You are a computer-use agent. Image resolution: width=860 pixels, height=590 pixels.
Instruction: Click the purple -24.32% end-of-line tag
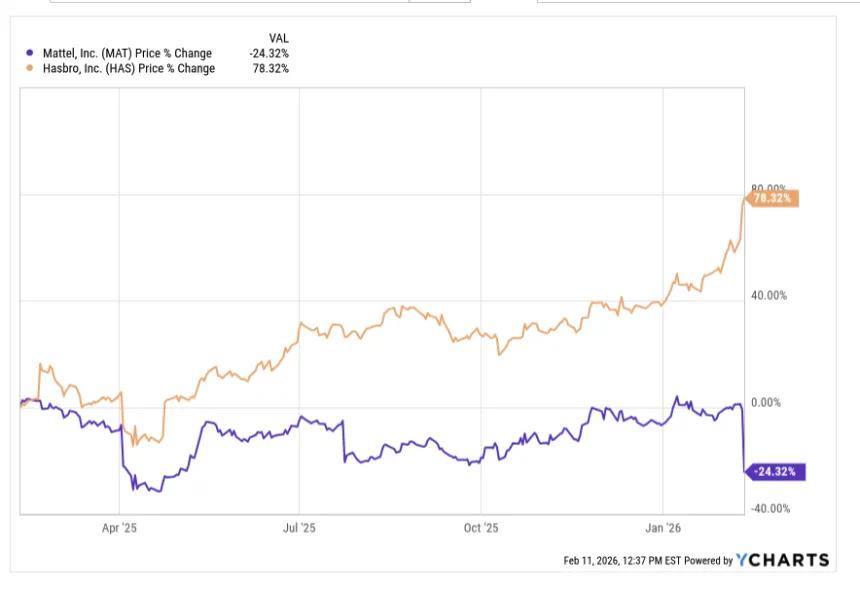click(774, 472)
